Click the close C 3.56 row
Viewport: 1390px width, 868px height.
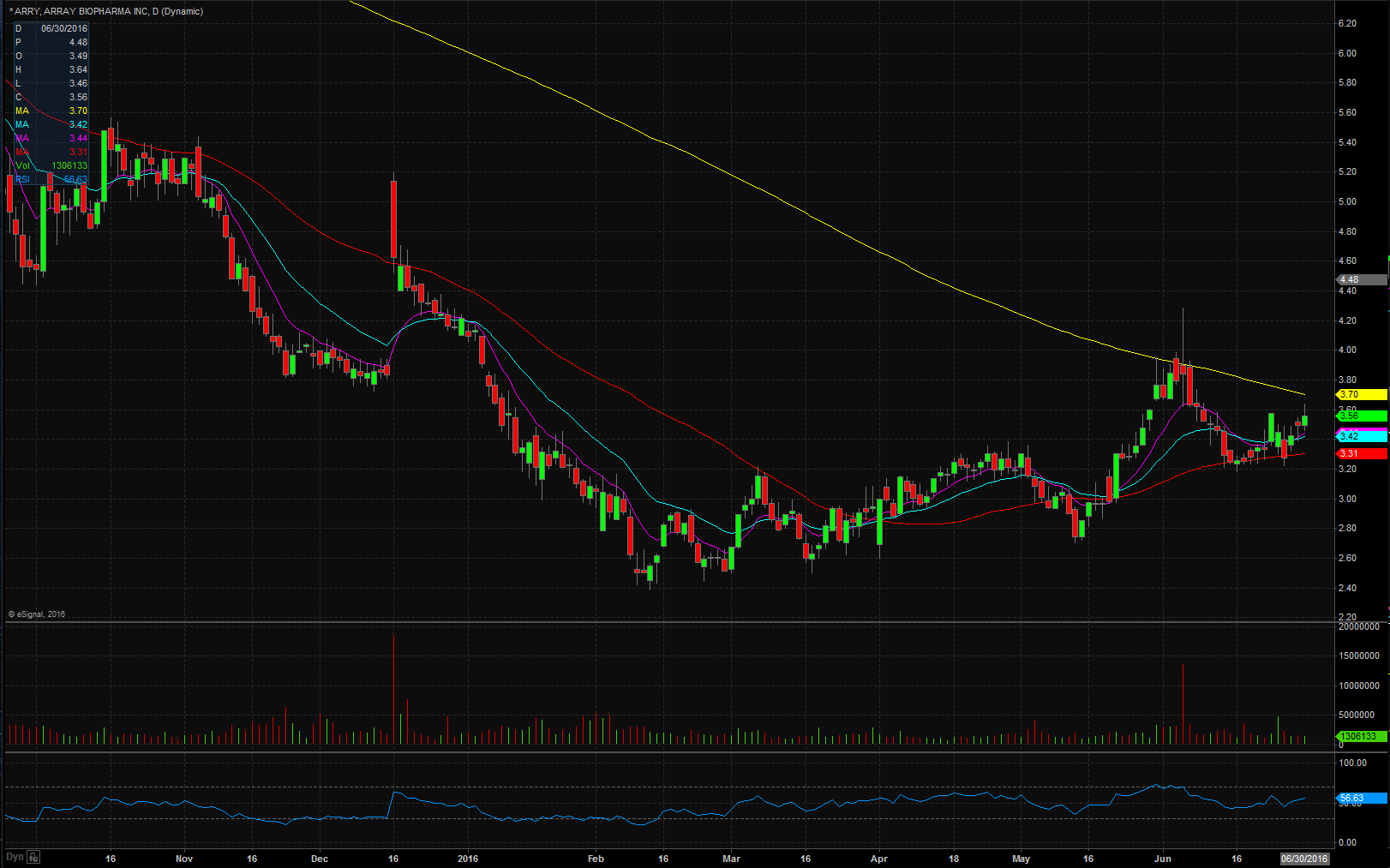51,97
